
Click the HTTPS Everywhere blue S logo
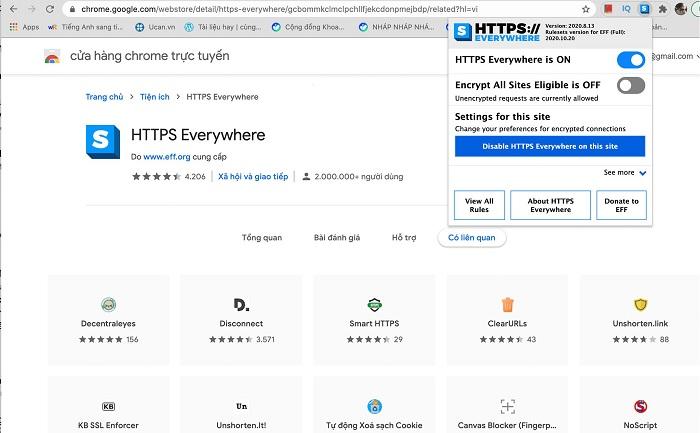[x=103, y=142]
